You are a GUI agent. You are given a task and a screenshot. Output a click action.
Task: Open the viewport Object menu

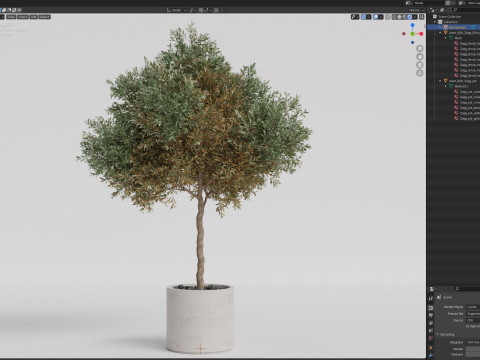pyautogui.click(x=45, y=17)
